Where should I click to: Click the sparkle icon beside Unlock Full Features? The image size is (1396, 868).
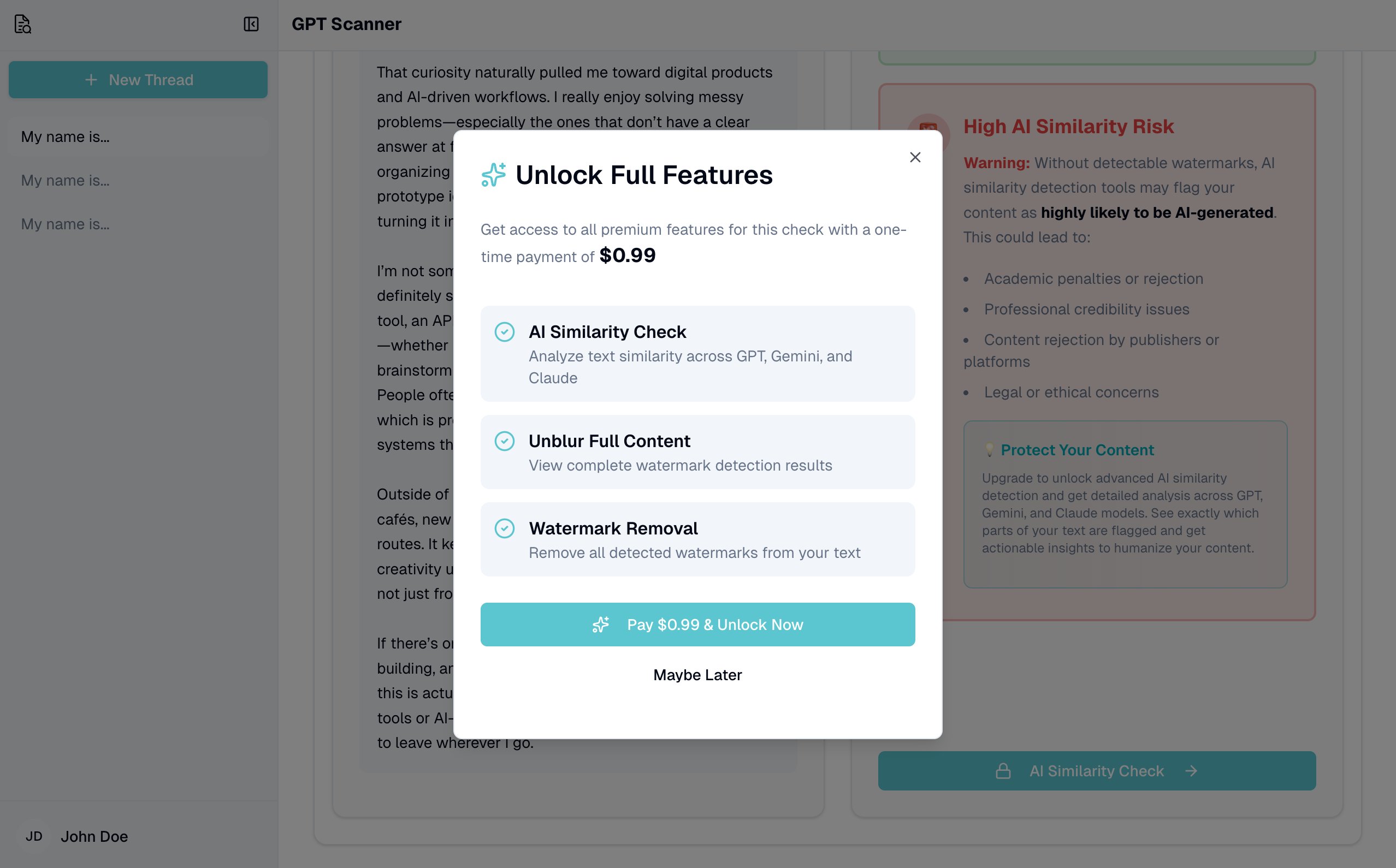click(493, 175)
